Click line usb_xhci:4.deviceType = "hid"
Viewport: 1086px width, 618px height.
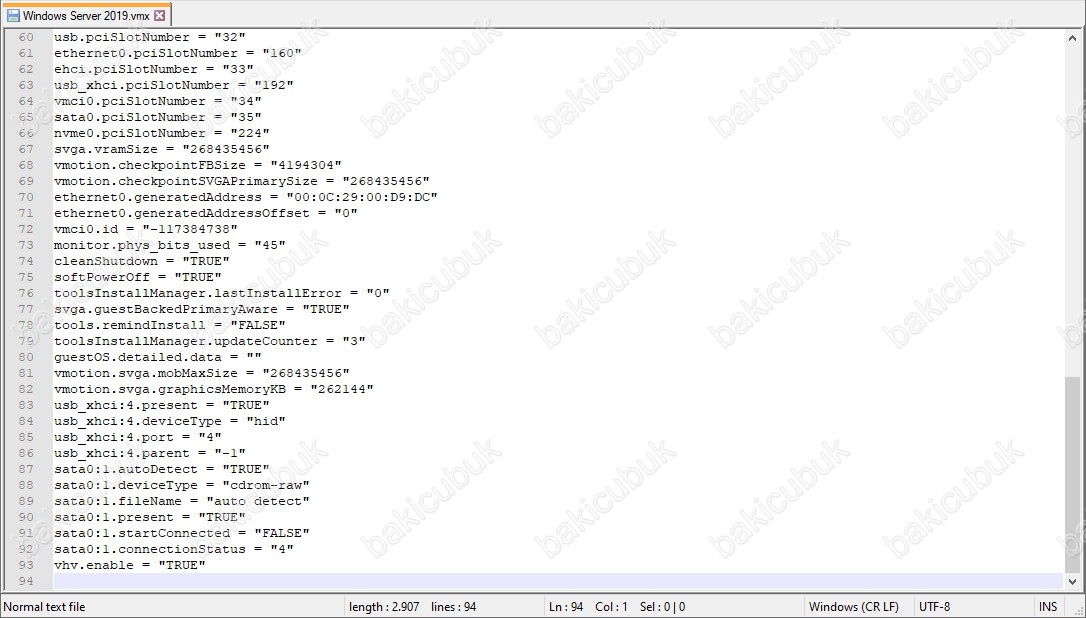[170, 421]
